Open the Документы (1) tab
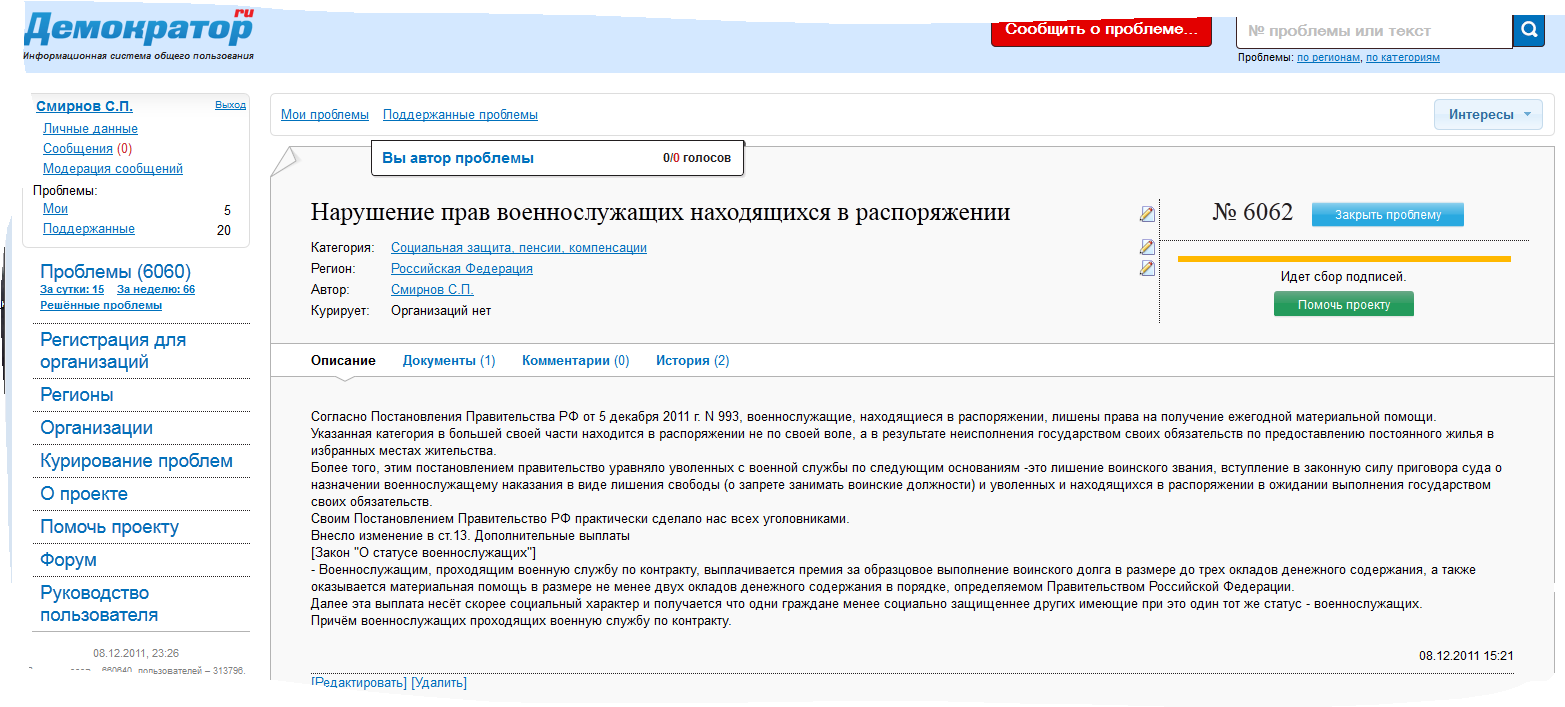1565x707 pixels. tap(448, 361)
